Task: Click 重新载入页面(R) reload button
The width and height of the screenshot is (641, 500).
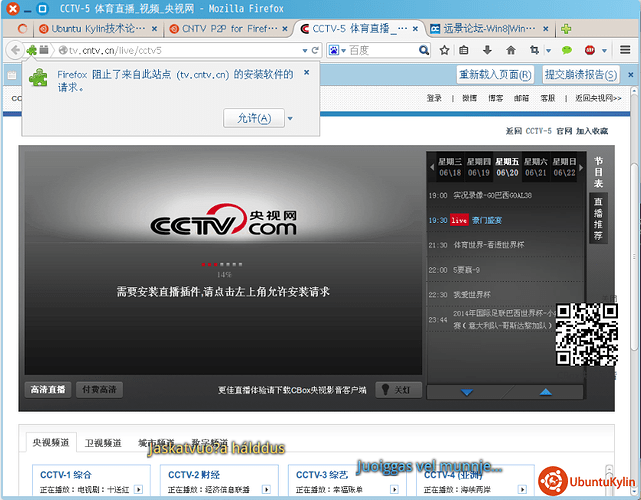Action: (495, 75)
